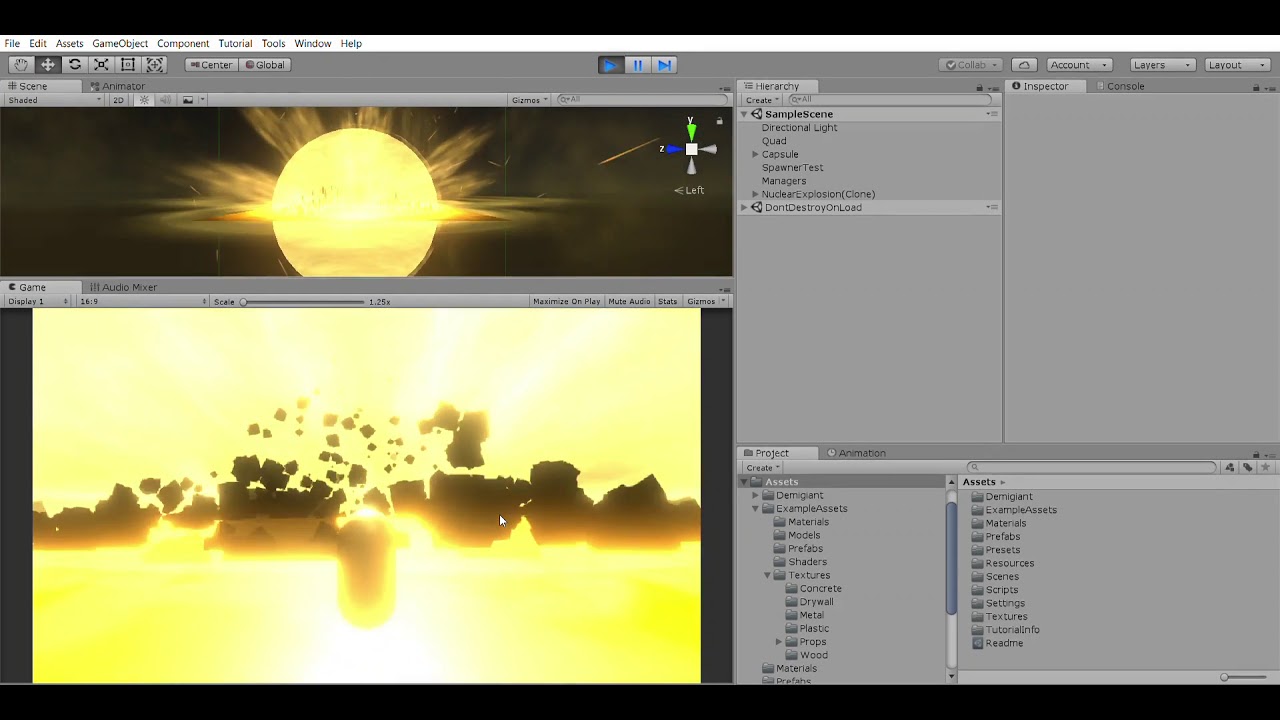Select the Hand tool
Image resolution: width=1280 pixels, height=720 pixels.
(x=21, y=65)
